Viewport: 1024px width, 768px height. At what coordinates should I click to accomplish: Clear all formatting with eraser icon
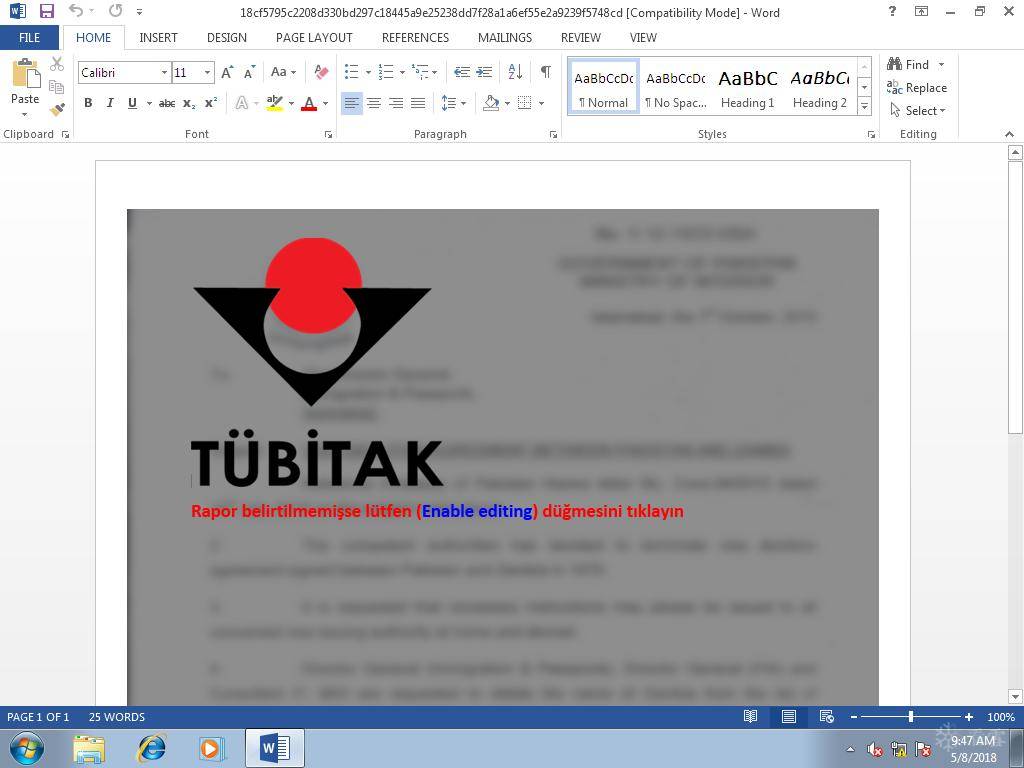click(x=321, y=72)
